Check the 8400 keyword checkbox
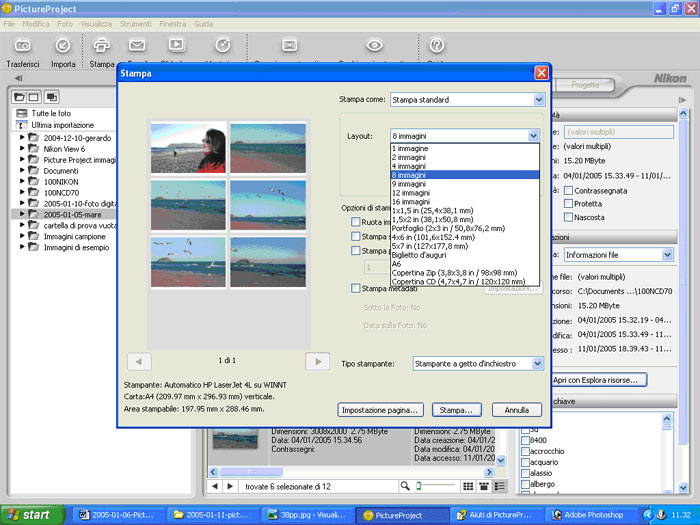This screenshot has height=525, width=700. pos(525,440)
